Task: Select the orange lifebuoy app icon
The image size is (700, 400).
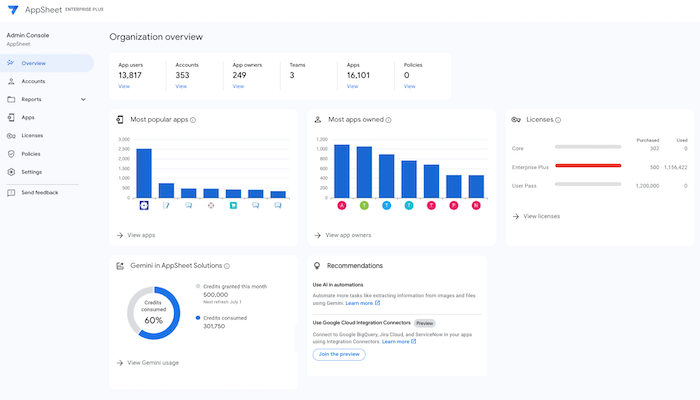Action: pos(211,205)
